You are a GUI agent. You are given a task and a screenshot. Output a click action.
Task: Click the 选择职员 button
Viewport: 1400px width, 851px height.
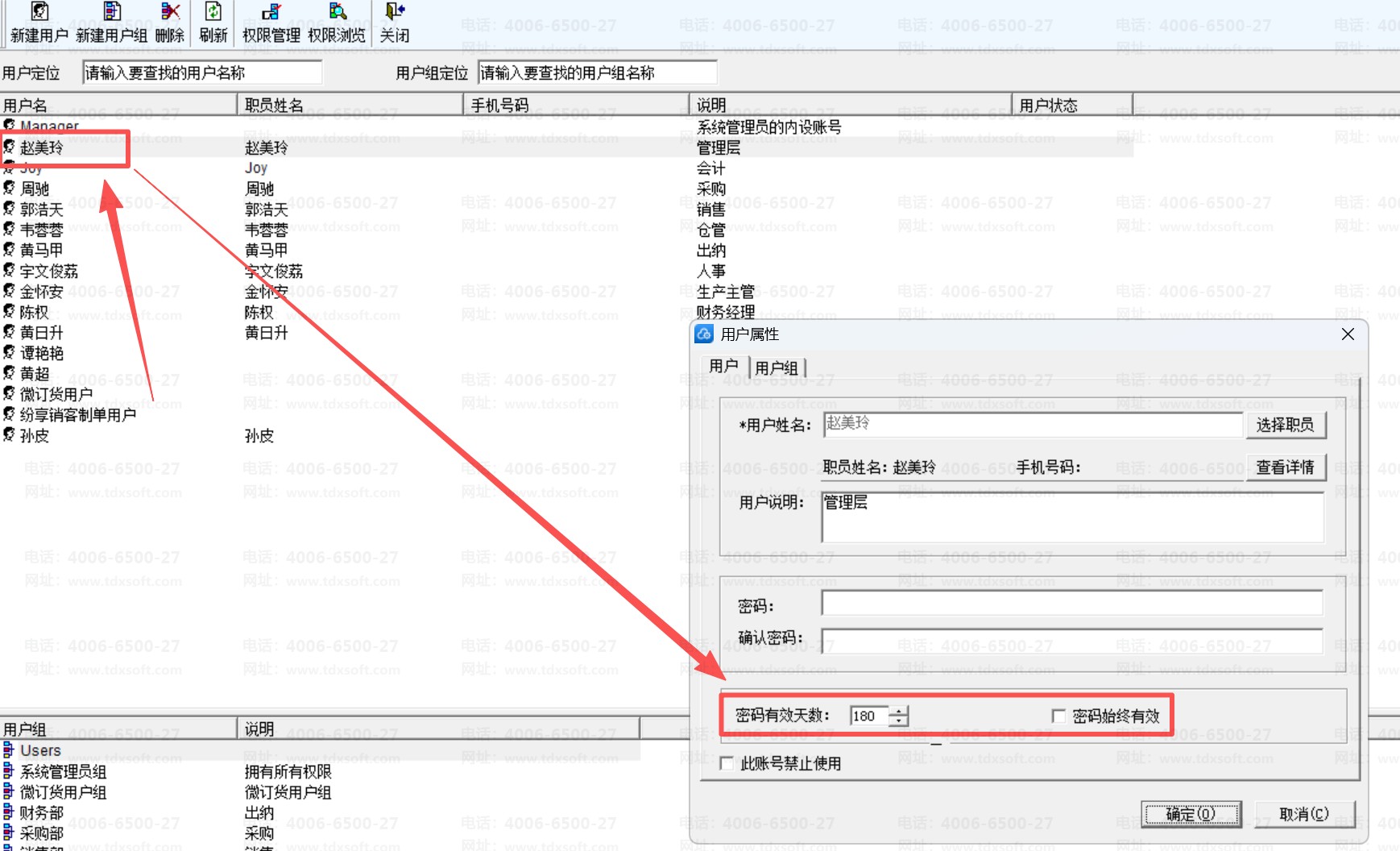pos(1285,425)
